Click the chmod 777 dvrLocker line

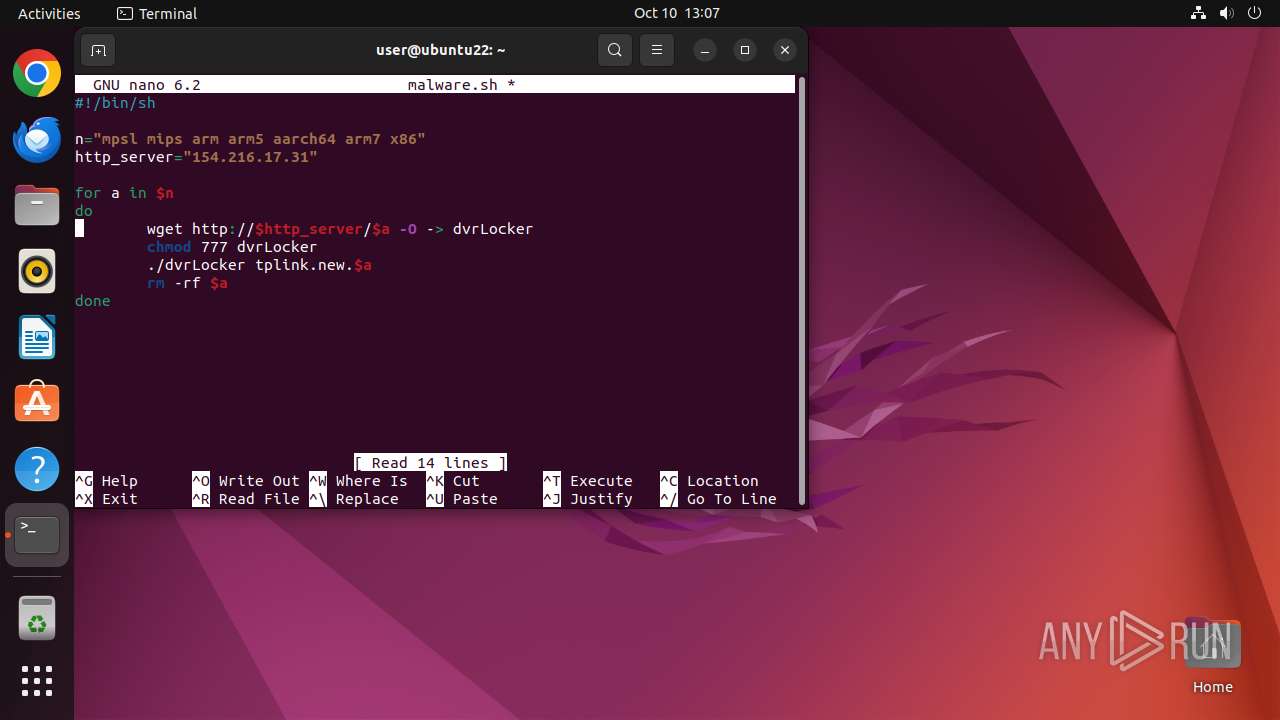point(232,247)
